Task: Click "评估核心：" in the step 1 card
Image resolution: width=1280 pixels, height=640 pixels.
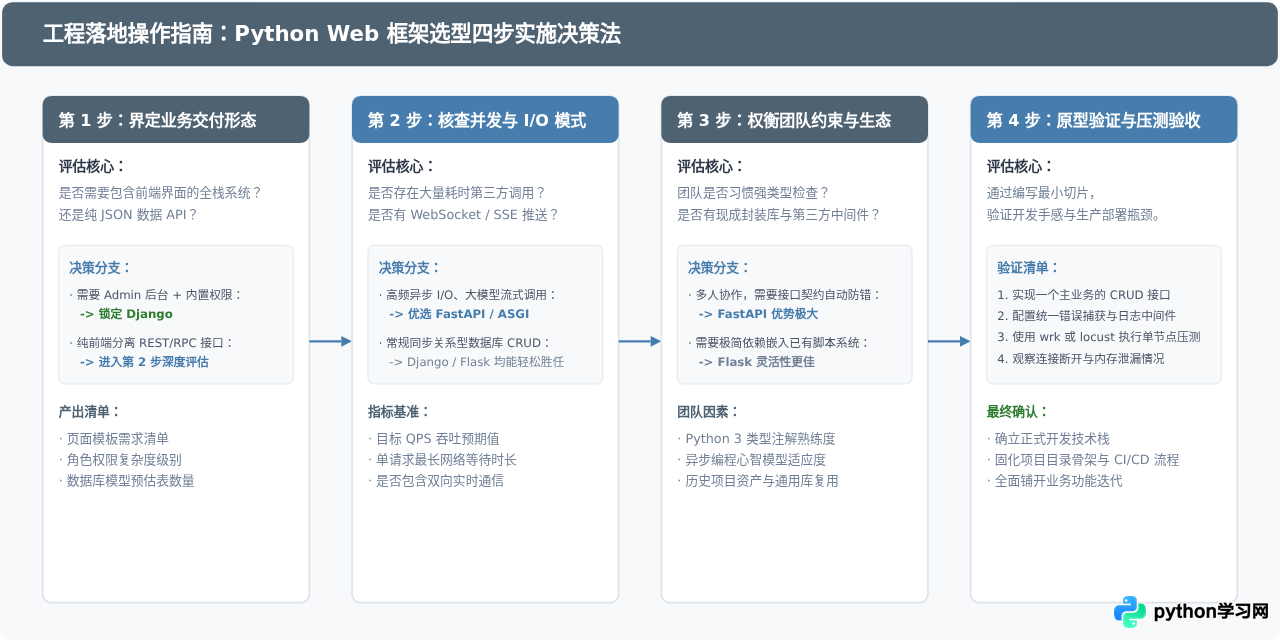Action: (x=92, y=166)
